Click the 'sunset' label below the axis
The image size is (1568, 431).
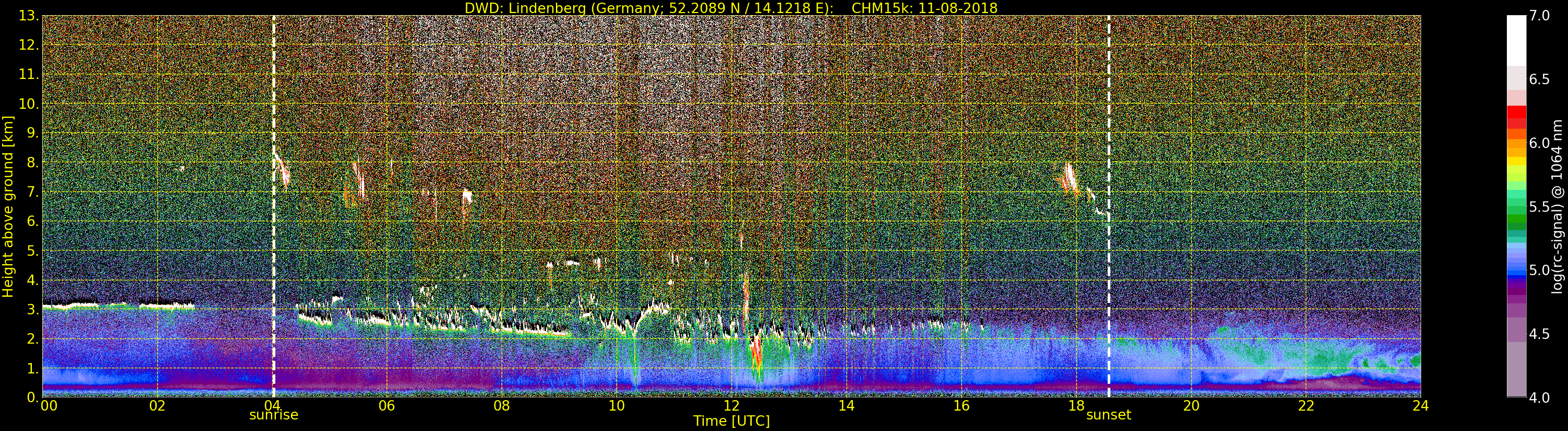pos(1108,415)
